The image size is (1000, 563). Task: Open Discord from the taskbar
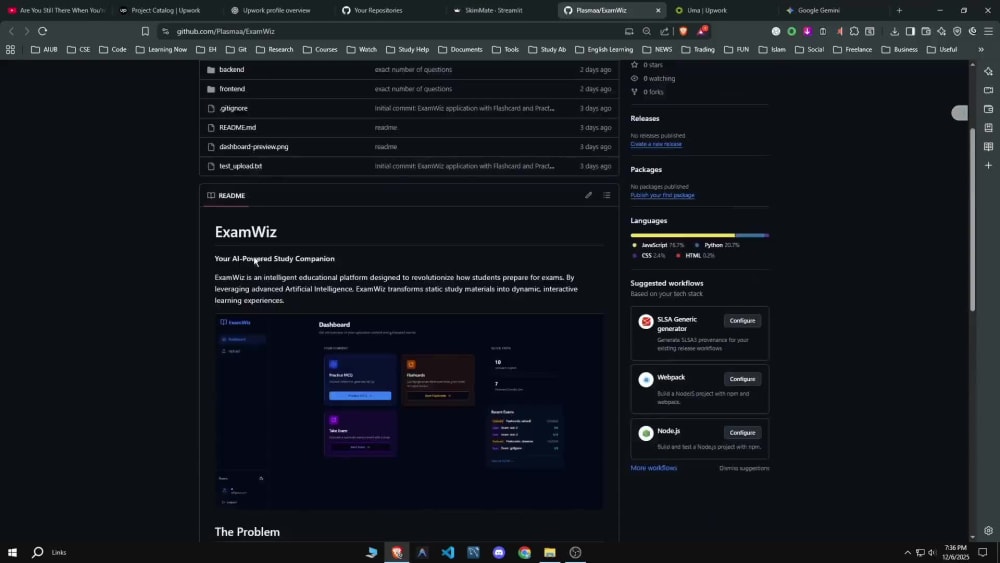499,553
